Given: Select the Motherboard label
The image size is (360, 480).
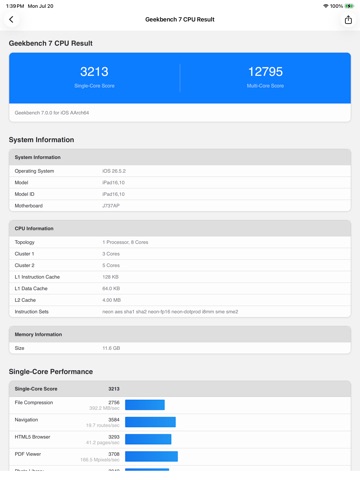Looking at the screenshot, I should (x=29, y=206).
